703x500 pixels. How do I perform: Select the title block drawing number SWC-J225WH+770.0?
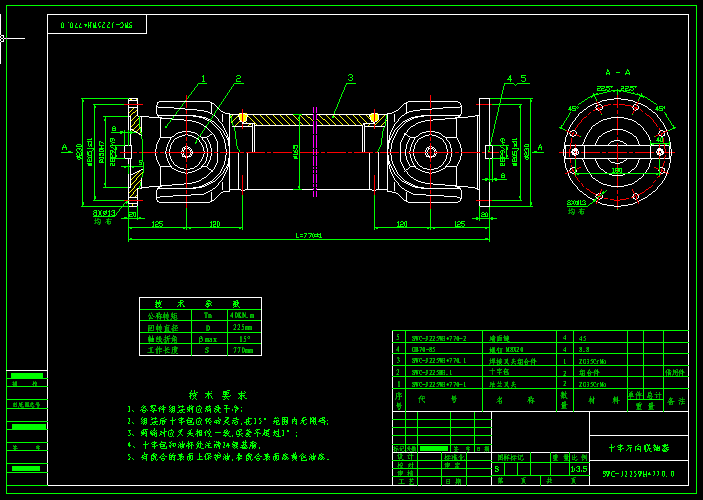pyautogui.click(x=638, y=474)
